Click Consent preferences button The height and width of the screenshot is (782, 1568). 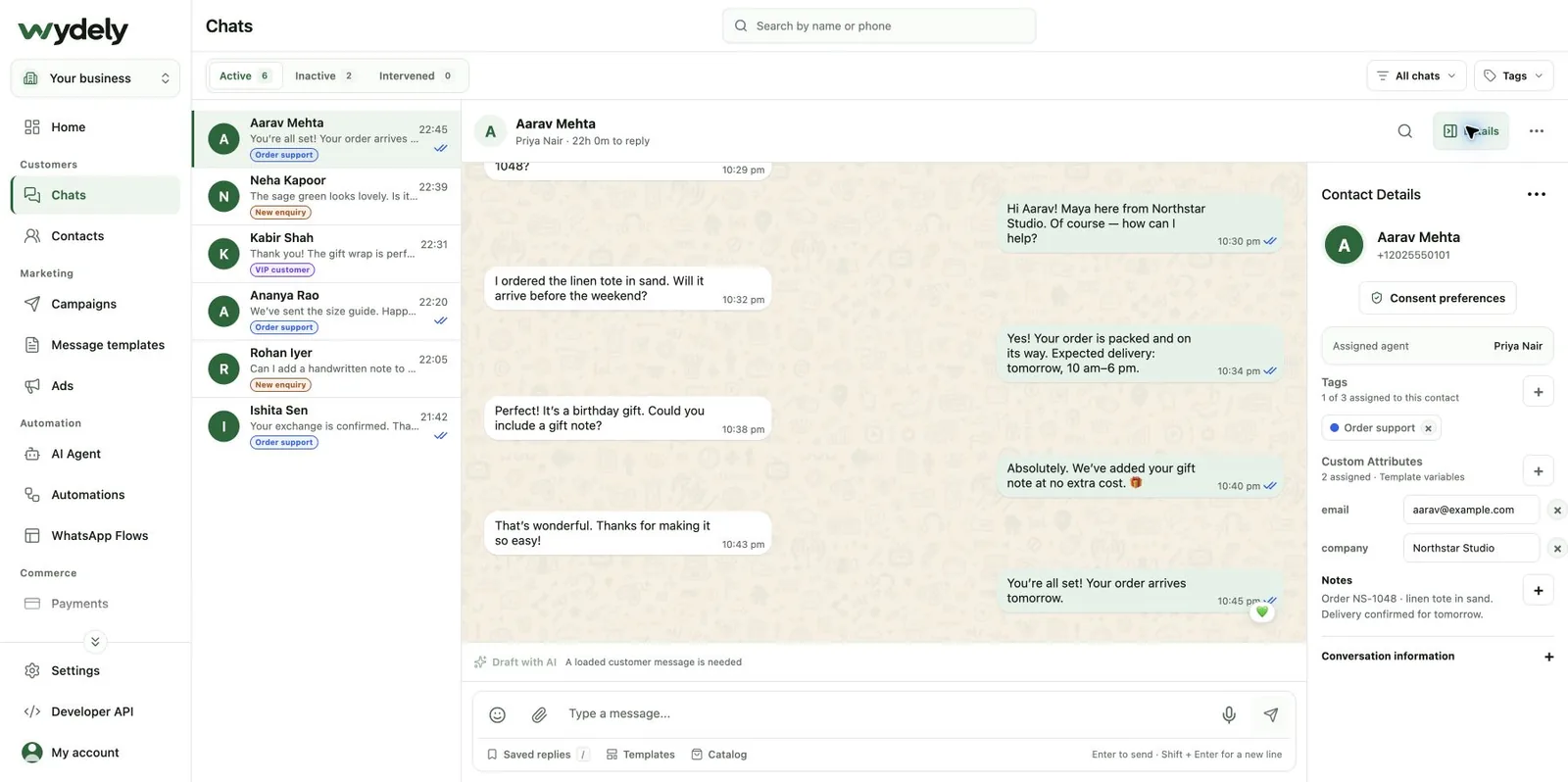tap(1437, 298)
